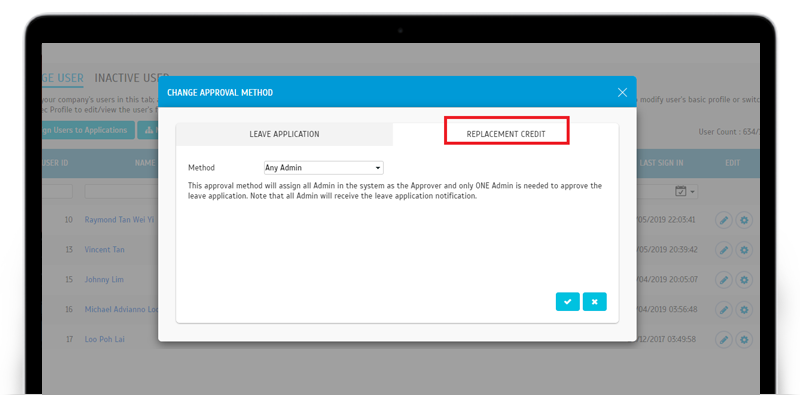
Task: Open Michael Advianno user link
Action: (121, 309)
